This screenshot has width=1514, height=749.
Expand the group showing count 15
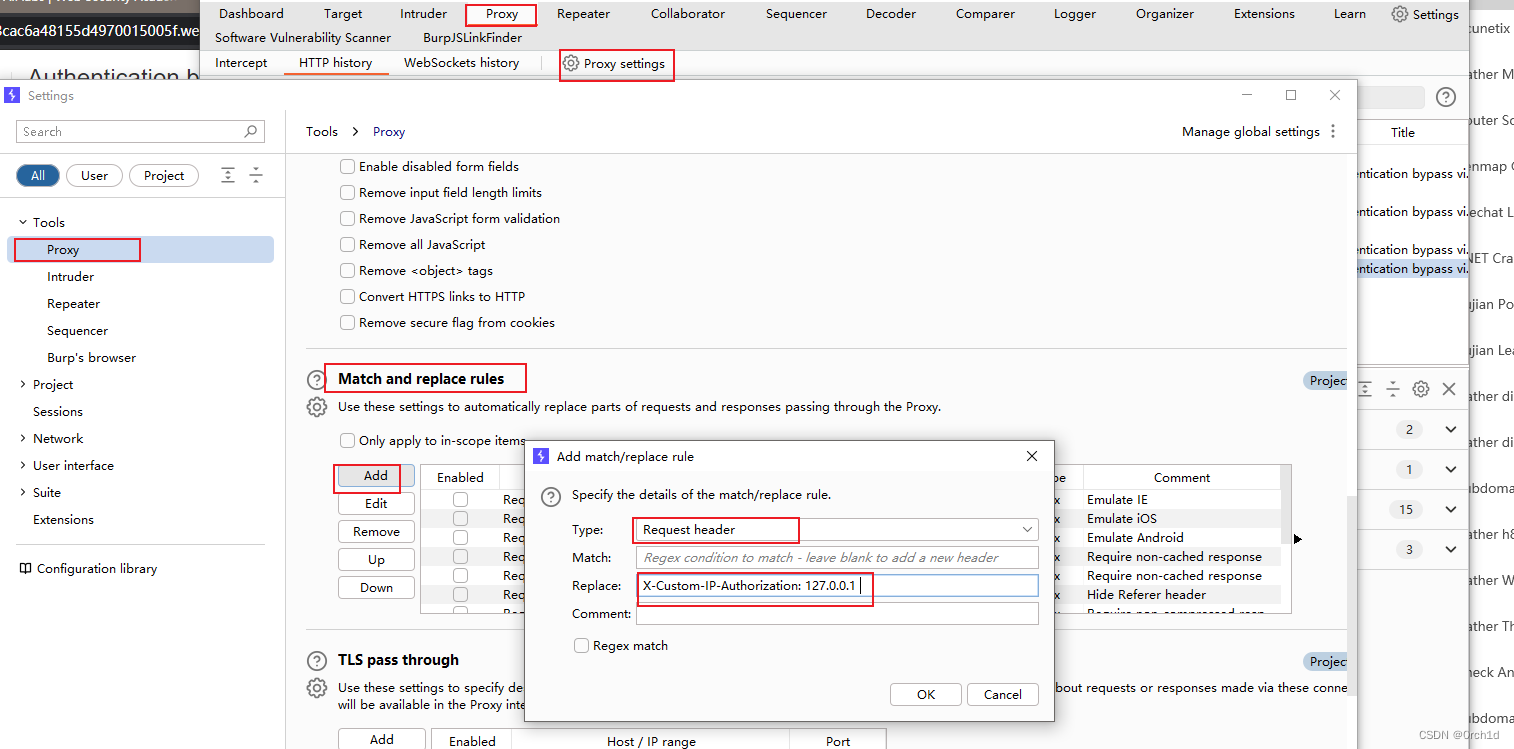click(1450, 510)
